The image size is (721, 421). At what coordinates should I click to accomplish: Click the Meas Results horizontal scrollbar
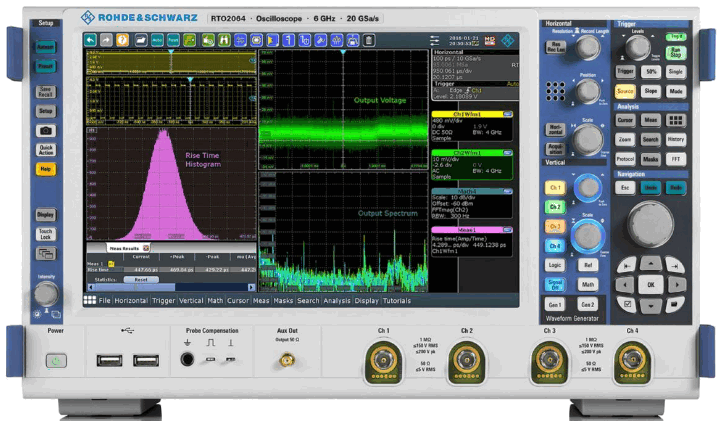pyautogui.click(x=171, y=287)
